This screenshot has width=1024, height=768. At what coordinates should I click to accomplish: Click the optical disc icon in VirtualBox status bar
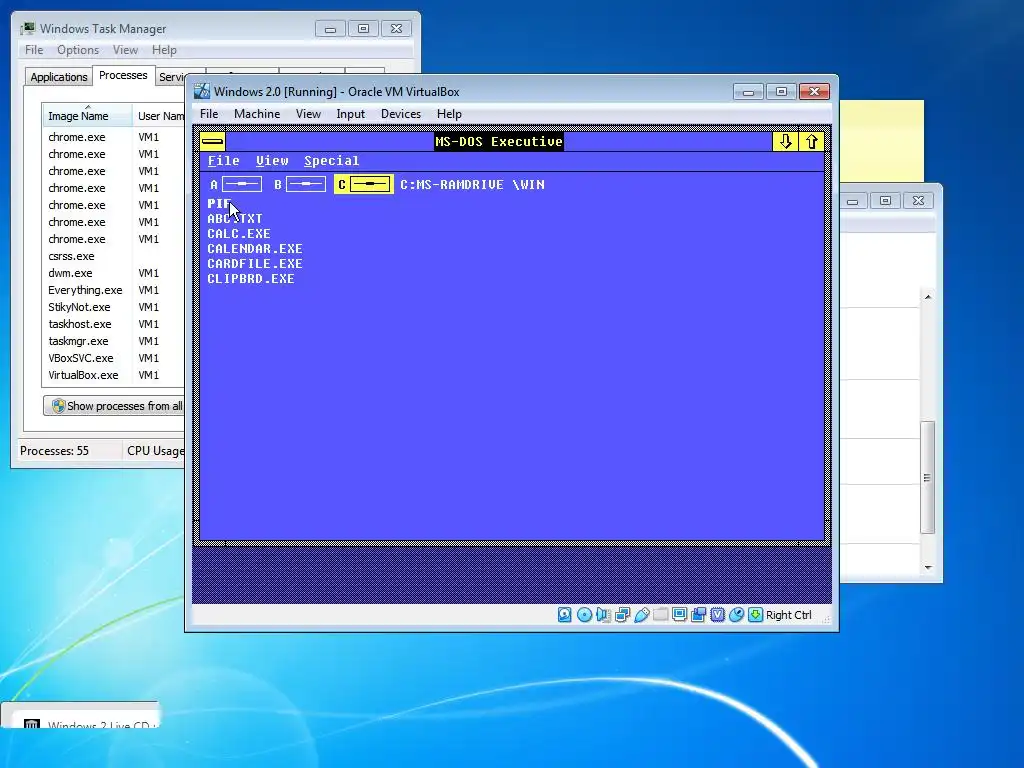coord(584,615)
